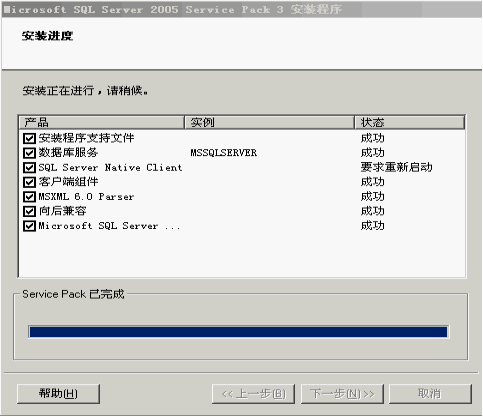
Task: Toggle the MSXML 6.0 Parser checkbox
Action: 29,197
